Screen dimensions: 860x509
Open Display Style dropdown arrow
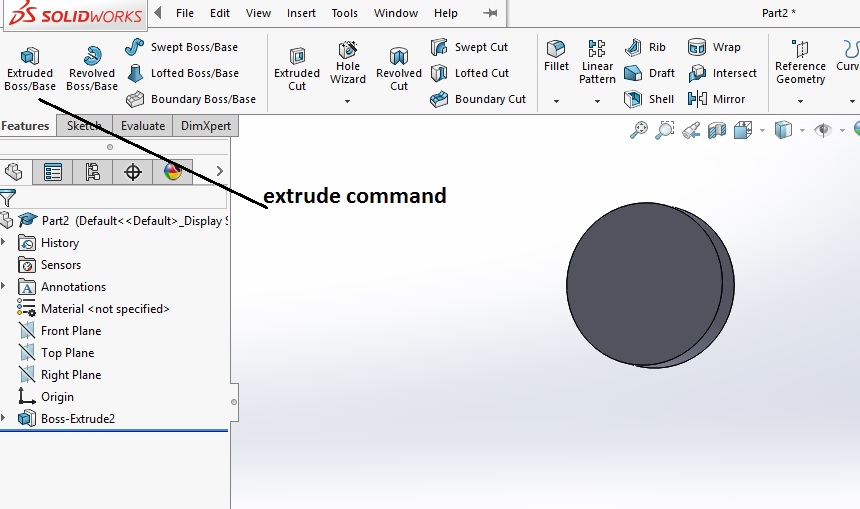[802, 130]
